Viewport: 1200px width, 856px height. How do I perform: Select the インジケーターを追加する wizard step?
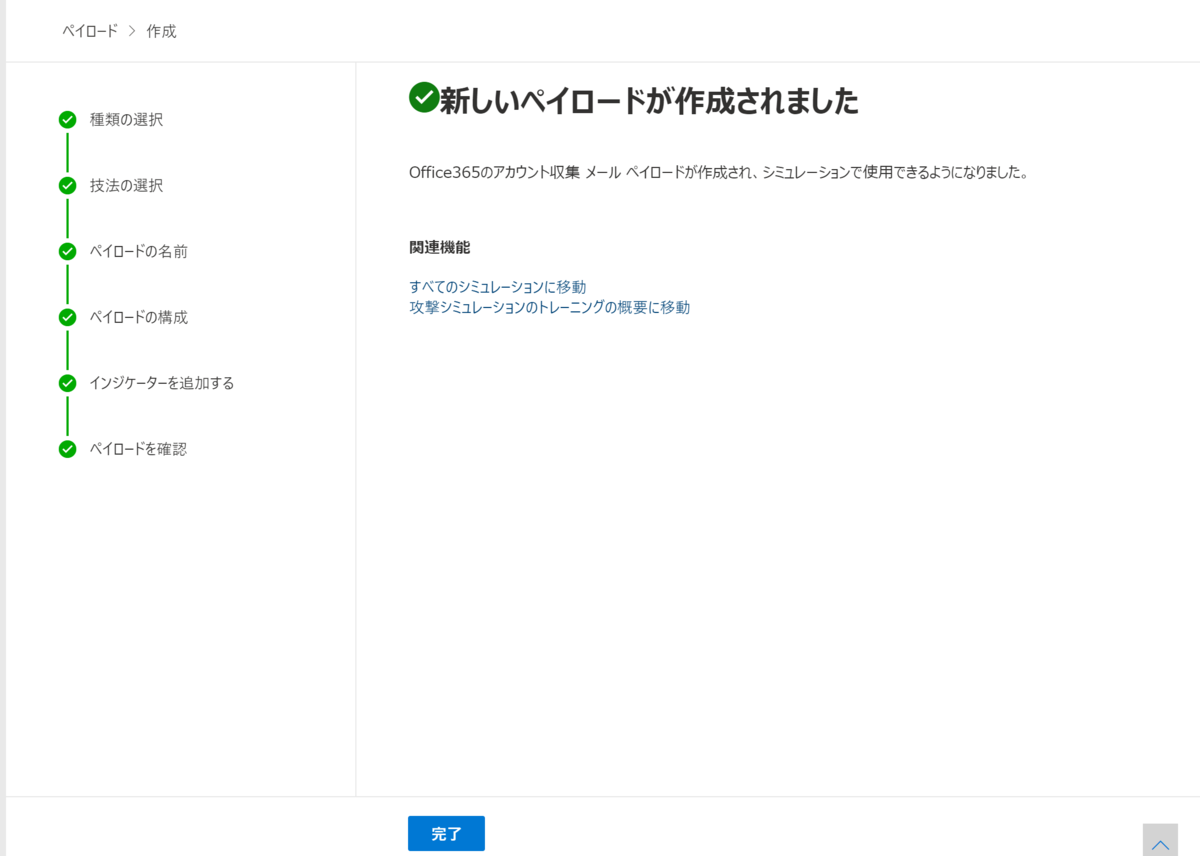pyautogui.click(x=161, y=383)
